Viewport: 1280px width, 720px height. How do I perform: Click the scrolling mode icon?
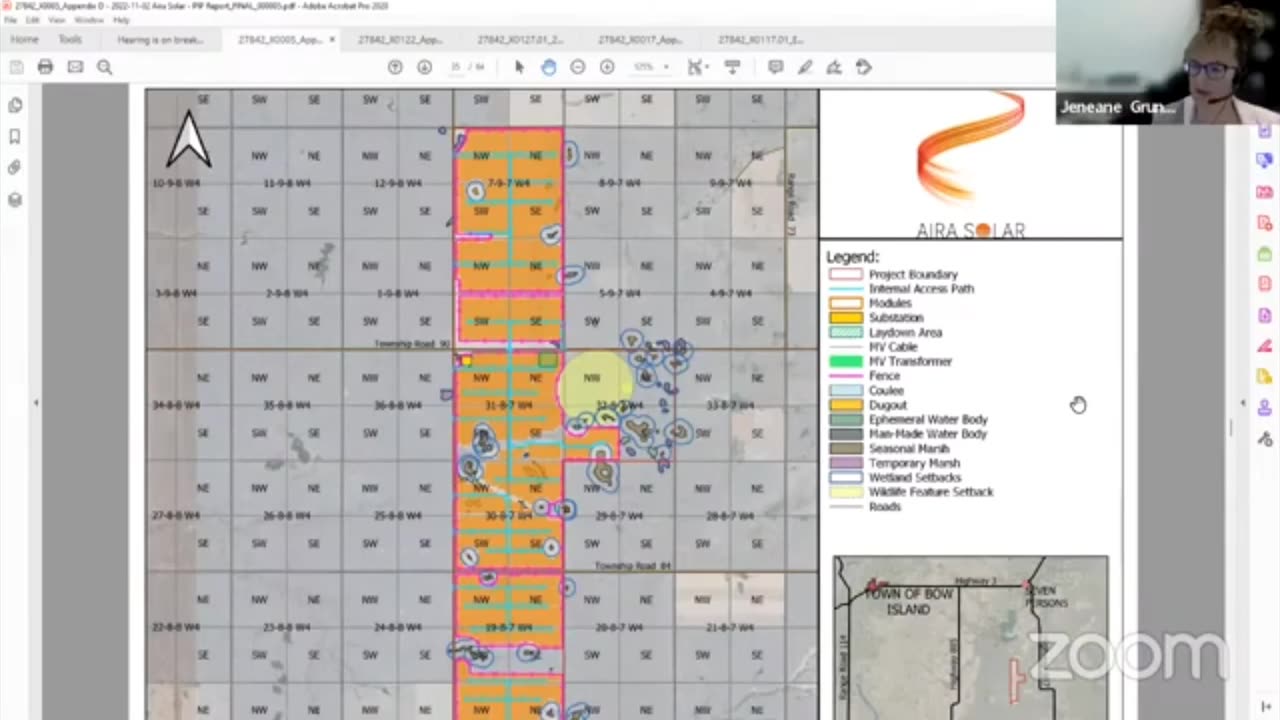tap(732, 67)
